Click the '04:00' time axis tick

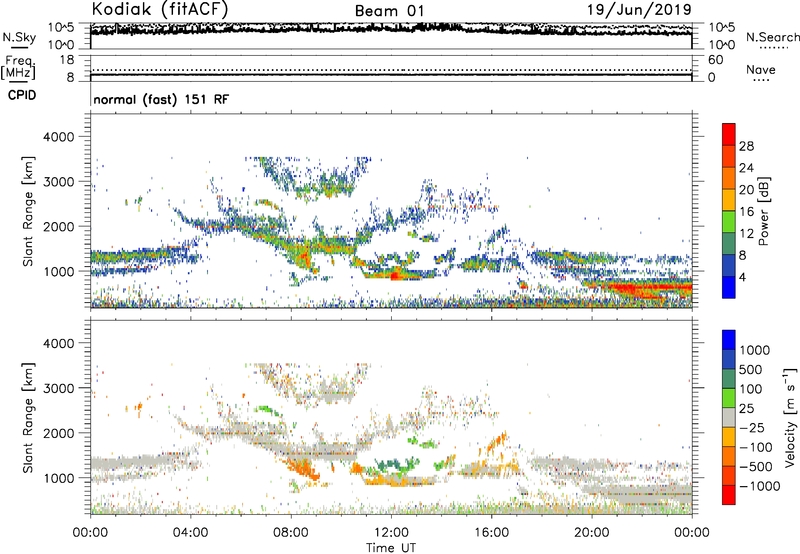pyautogui.click(x=190, y=533)
